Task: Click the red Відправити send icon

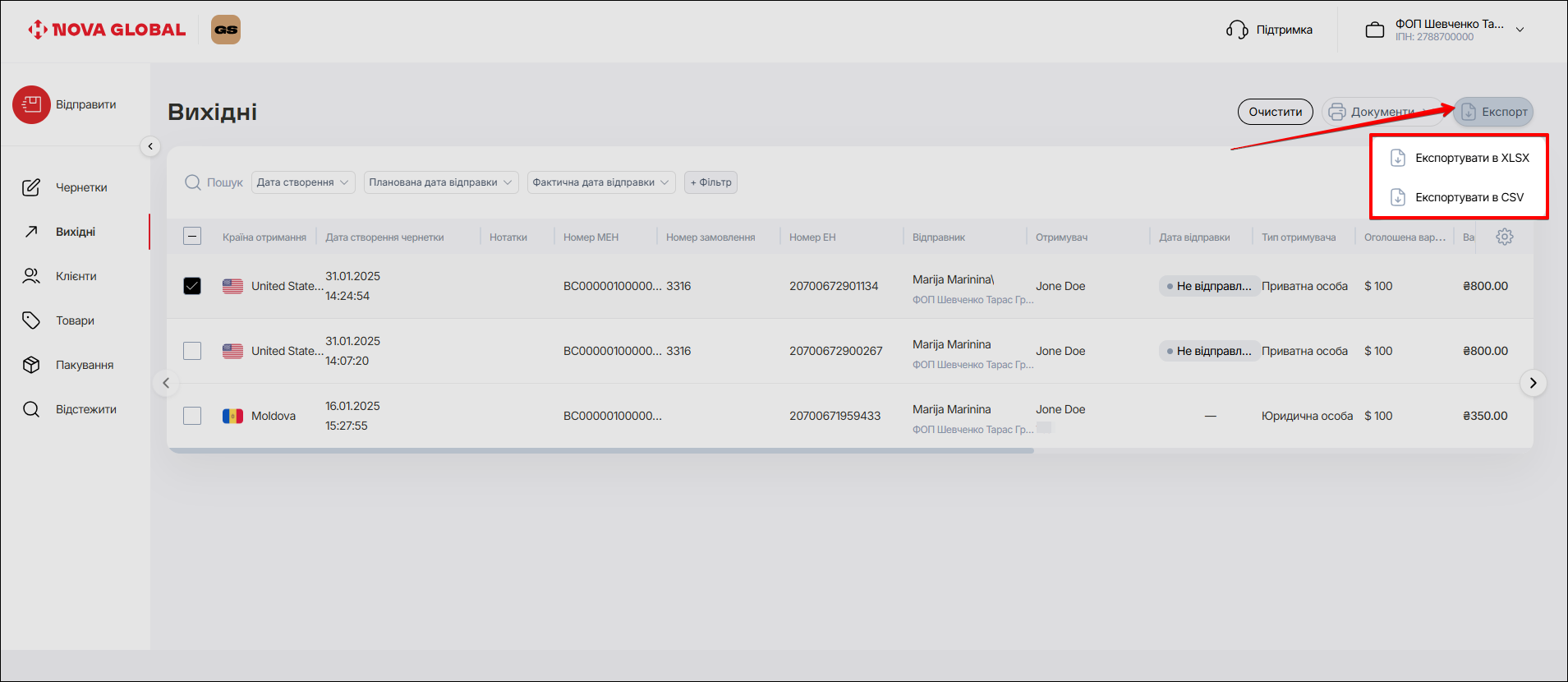Action: click(31, 105)
